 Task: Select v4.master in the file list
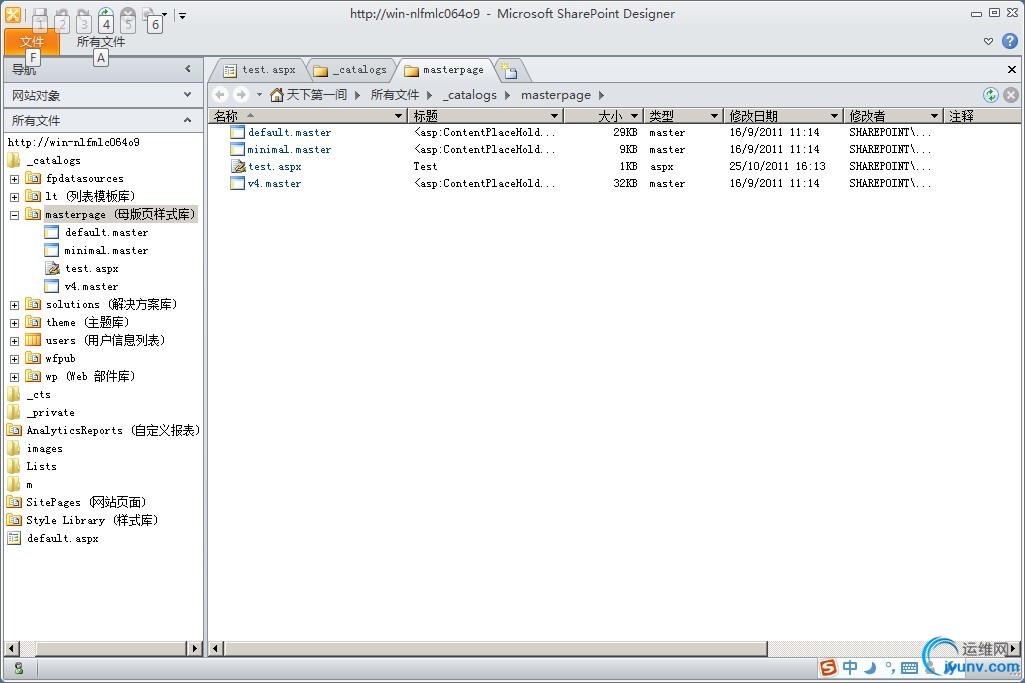pos(275,183)
